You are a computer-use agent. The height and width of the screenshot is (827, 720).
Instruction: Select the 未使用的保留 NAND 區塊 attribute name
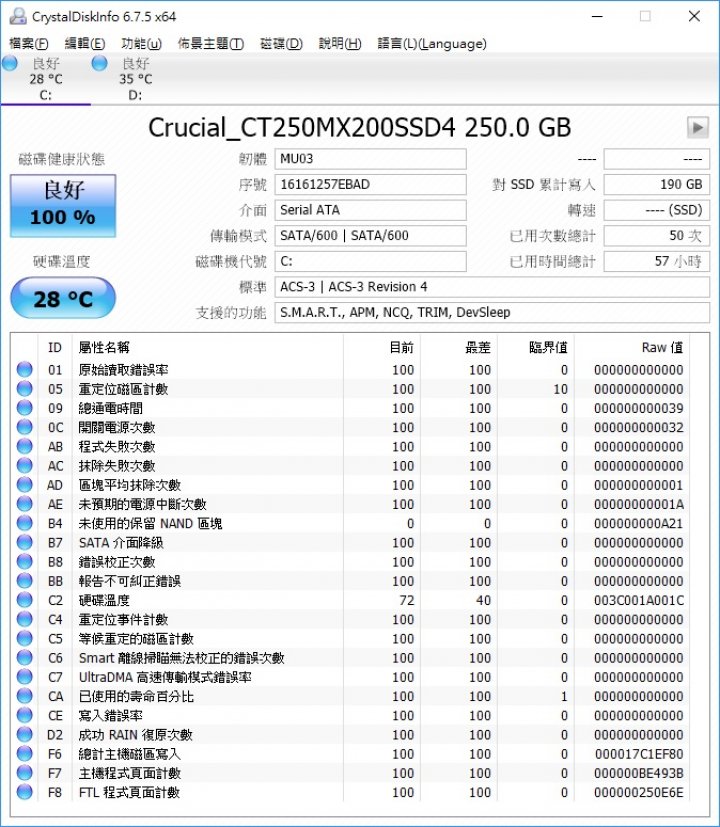[150, 523]
